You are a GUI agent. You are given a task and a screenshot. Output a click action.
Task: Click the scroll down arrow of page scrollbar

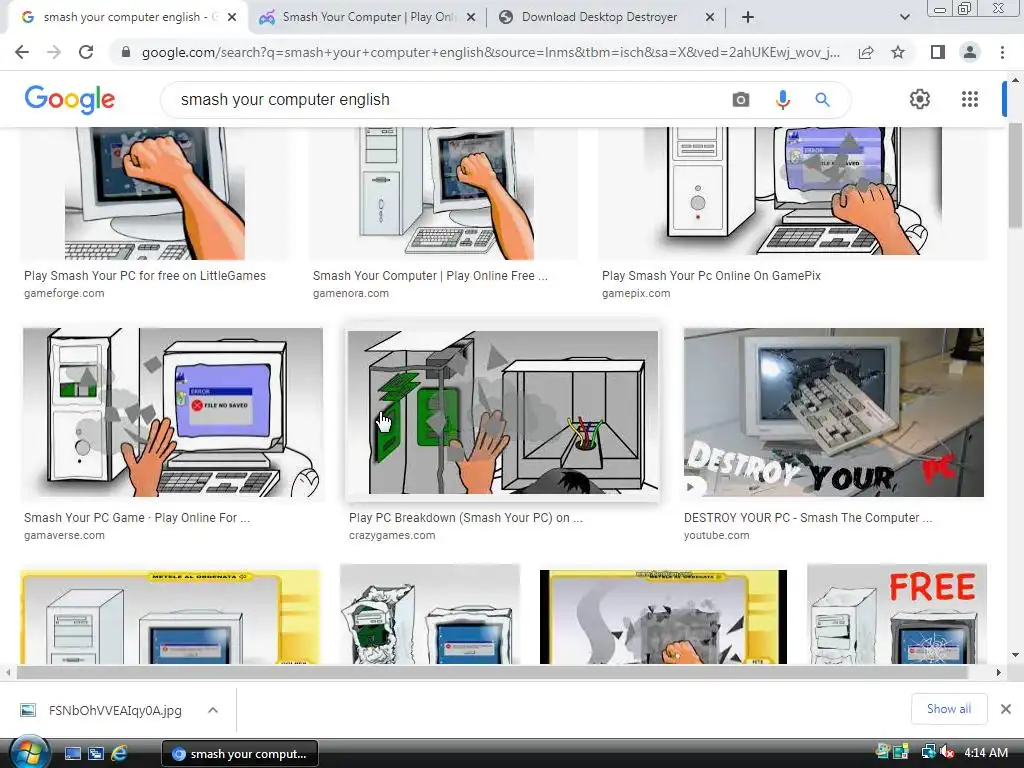1016,655
